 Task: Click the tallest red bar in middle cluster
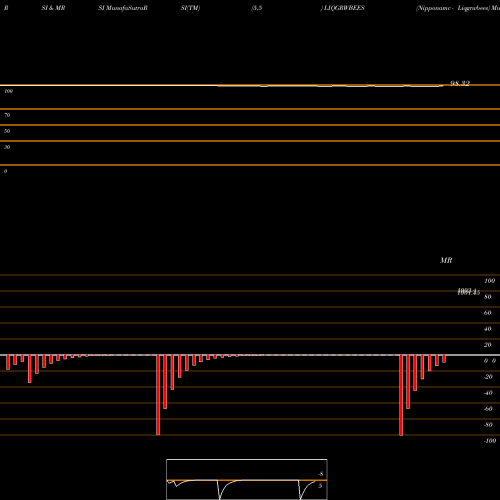[158, 395]
